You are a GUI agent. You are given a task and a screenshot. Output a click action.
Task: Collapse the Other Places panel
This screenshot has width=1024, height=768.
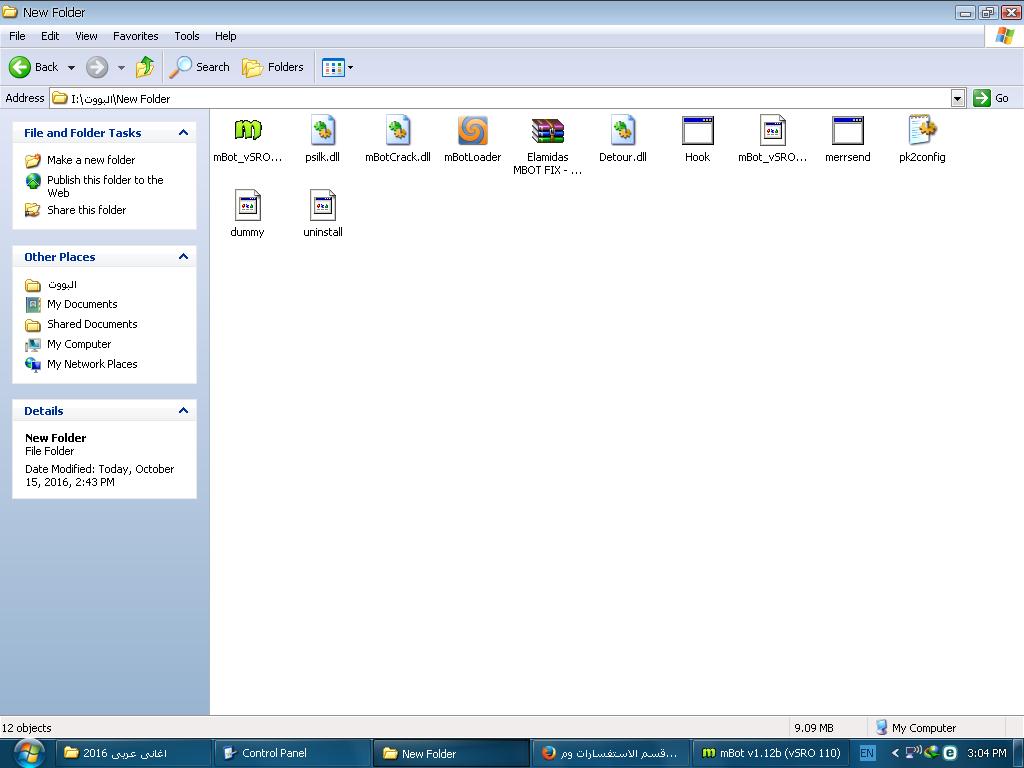click(184, 257)
